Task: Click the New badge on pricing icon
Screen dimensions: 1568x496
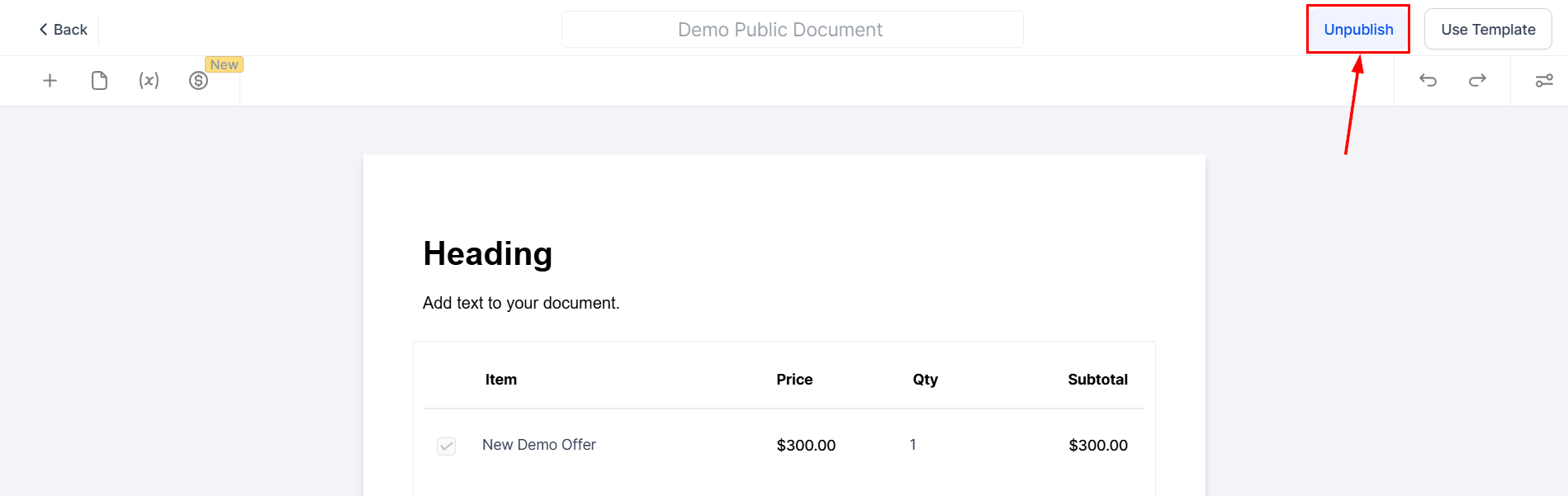Action: point(224,64)
